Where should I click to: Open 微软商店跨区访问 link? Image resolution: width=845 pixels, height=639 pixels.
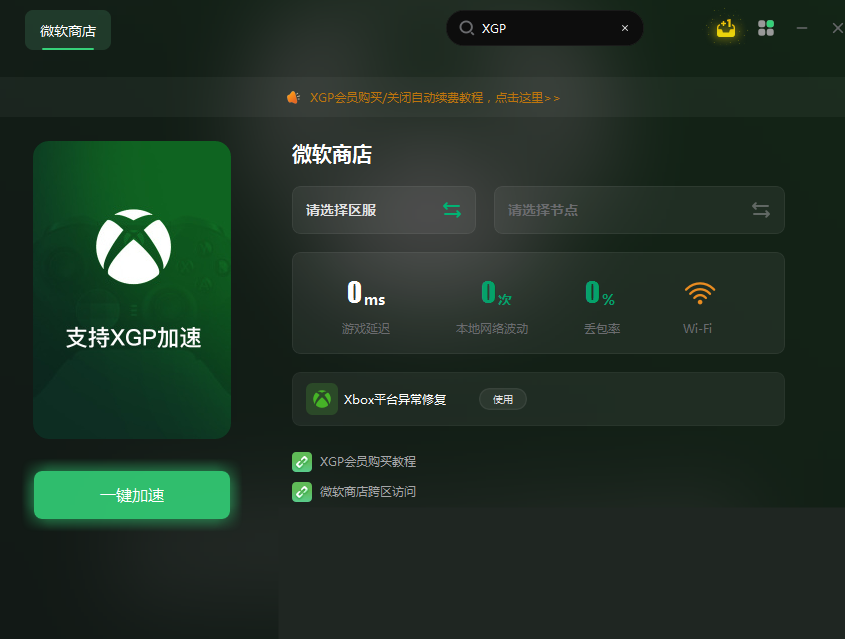(368, 492)
